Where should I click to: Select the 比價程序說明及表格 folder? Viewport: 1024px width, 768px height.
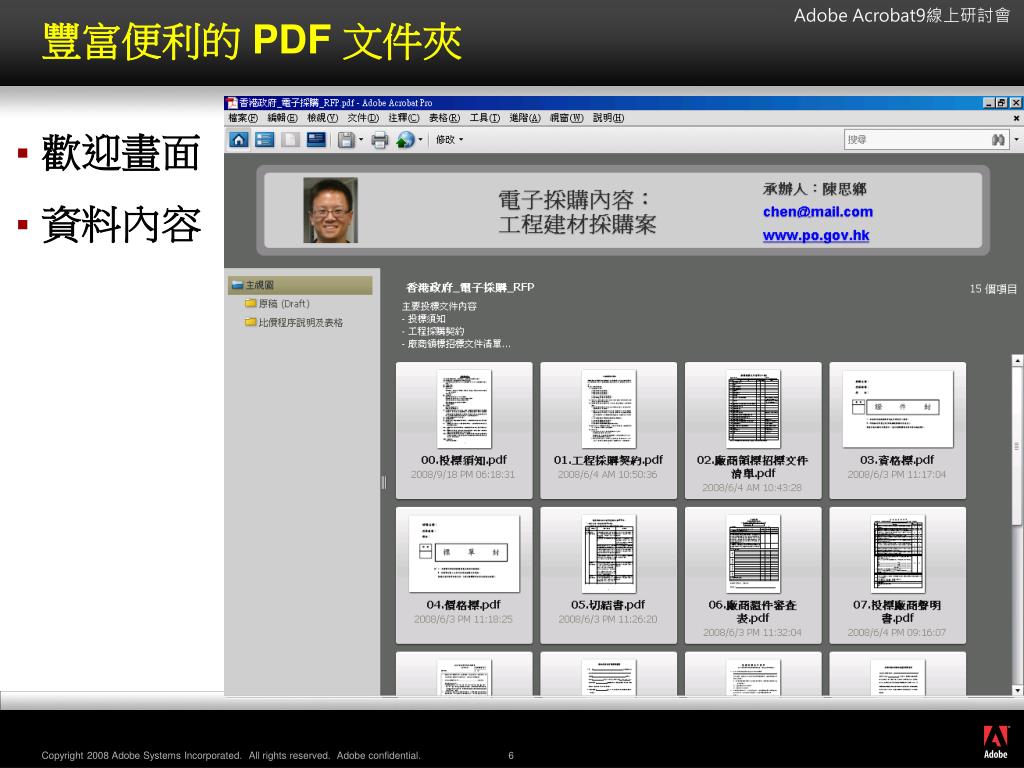[x=294, y=323]
